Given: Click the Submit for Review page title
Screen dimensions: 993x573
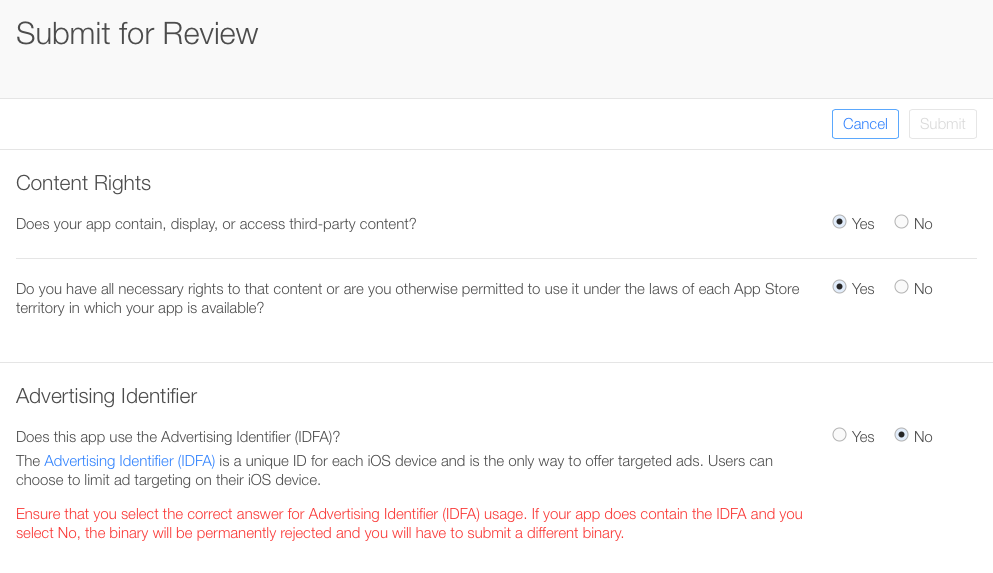Looking at the screenshot, I should click(x=138, y=34).
